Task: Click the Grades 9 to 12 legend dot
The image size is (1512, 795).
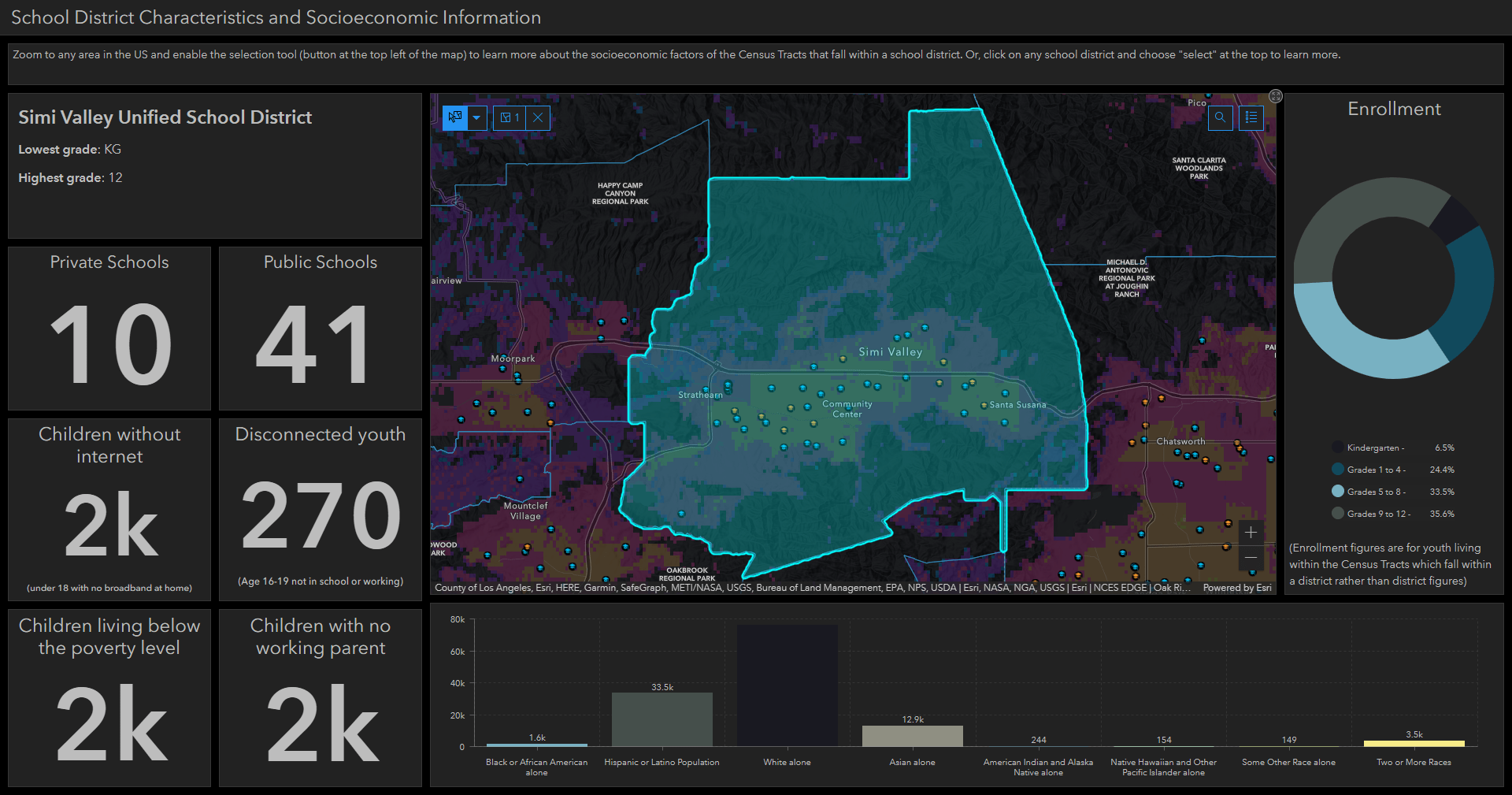Action: (1337, 514)
